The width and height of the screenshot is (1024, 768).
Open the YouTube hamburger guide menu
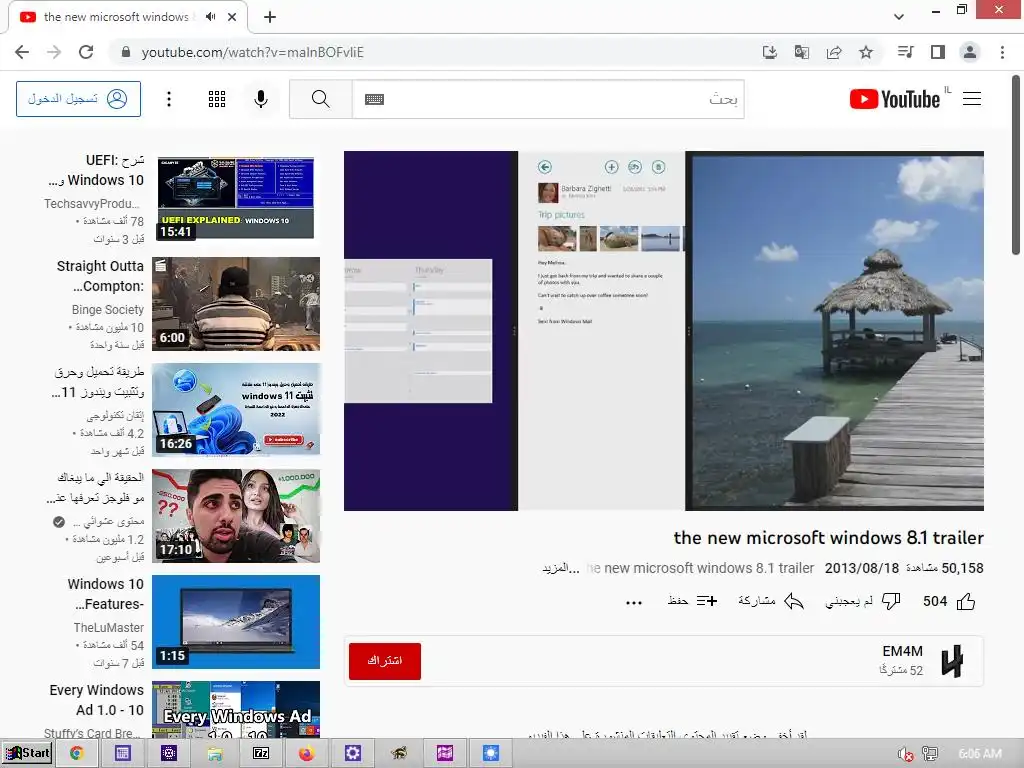[972, 99]
